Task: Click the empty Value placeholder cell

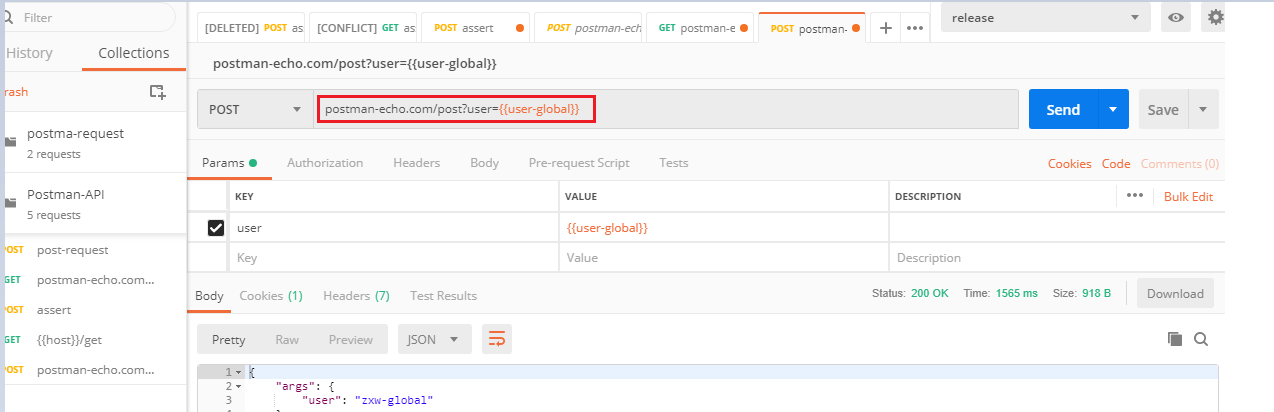Action: pyautogui.click(x=724, y=257)
